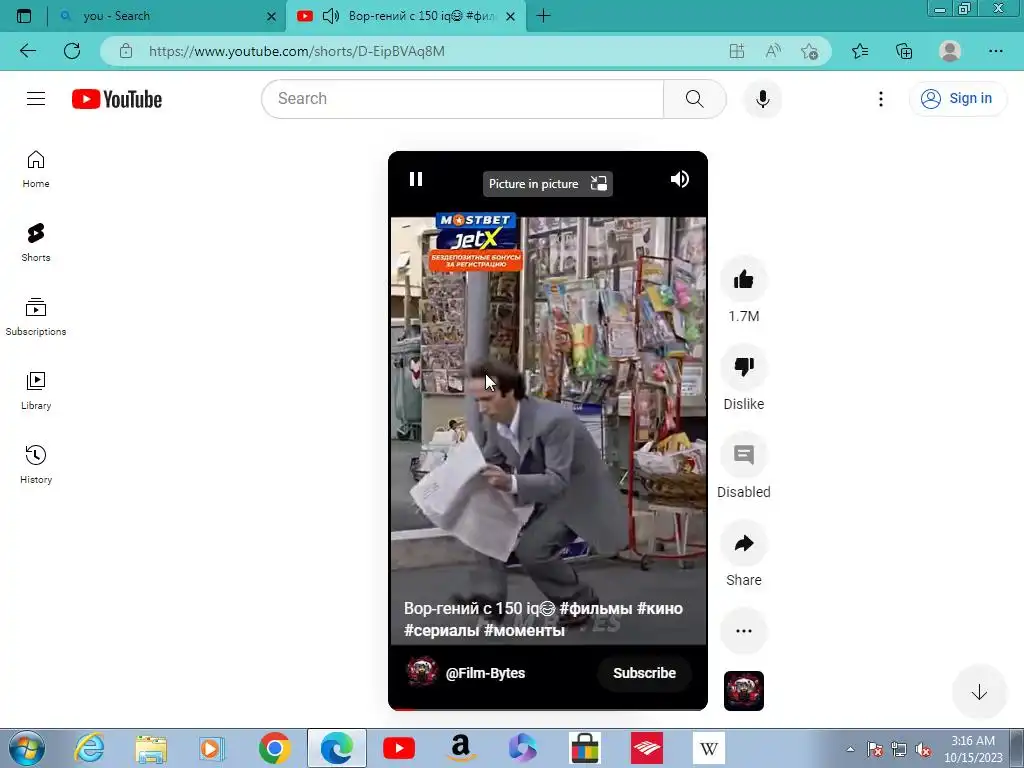
Task: Open the @Film-Bytes channel name link
Action: tap(485, 673)
